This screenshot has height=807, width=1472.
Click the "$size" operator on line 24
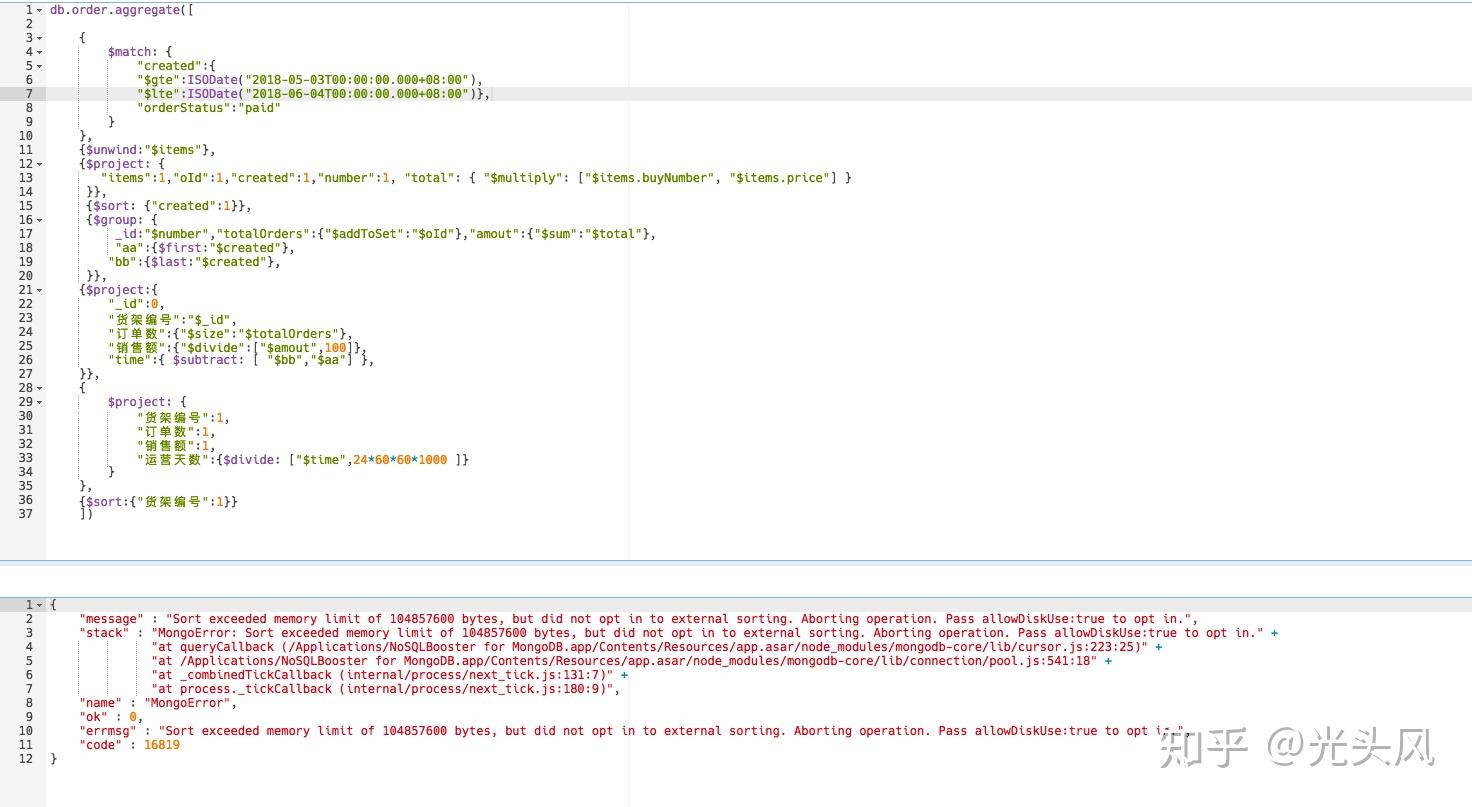[x=209, y=334]
